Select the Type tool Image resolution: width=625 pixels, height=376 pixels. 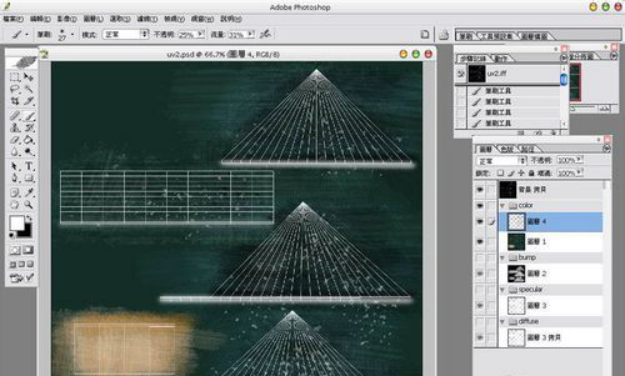click(29, 166)
